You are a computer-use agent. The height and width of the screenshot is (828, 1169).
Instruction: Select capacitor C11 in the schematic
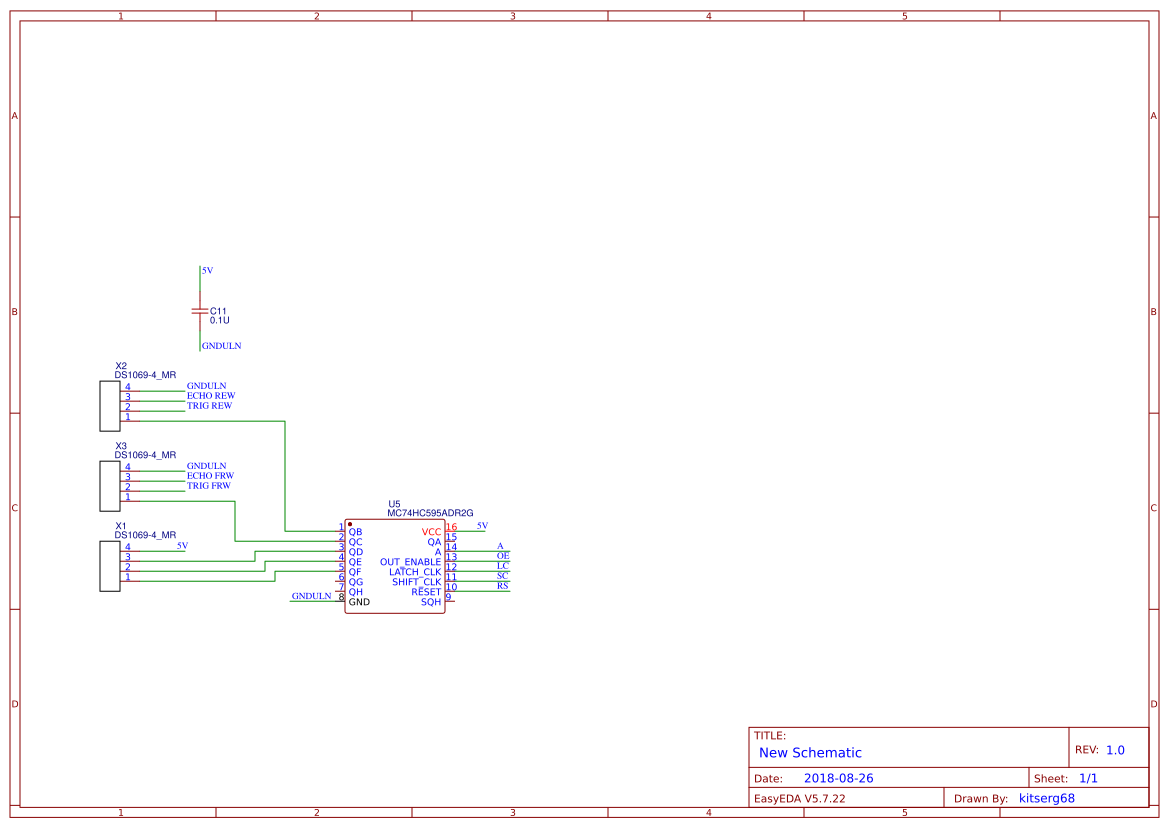pos(200,312)
